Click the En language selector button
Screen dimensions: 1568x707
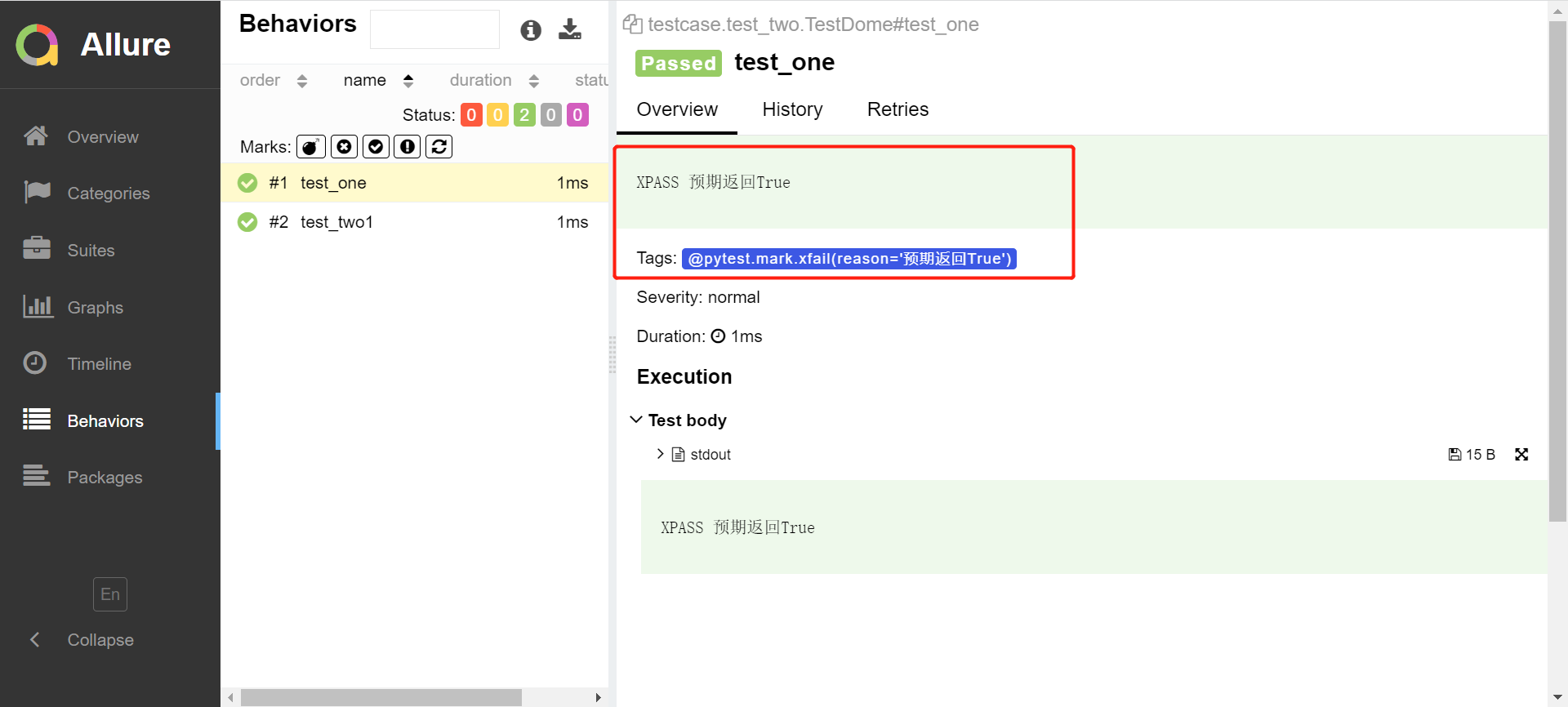click(x=110, y=594)
